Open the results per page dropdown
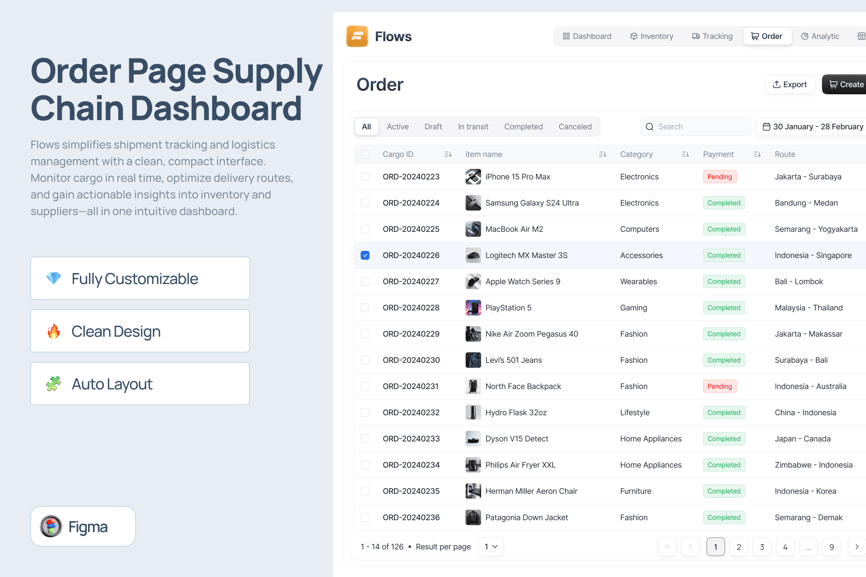This screenshot has width=866, height=577. coord(491,547)
